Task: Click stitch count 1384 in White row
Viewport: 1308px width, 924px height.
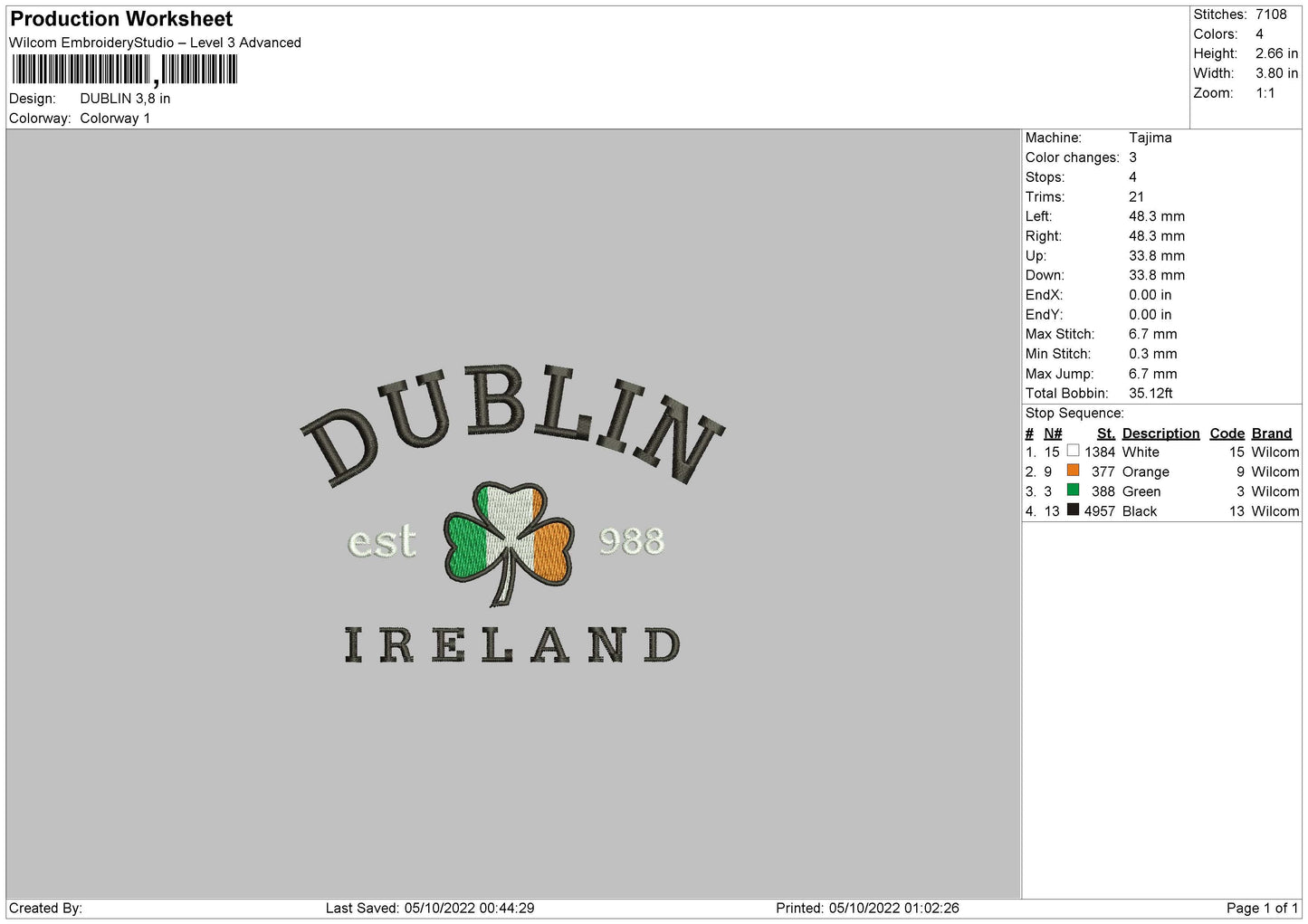Action: click(x=1100, y=452)
